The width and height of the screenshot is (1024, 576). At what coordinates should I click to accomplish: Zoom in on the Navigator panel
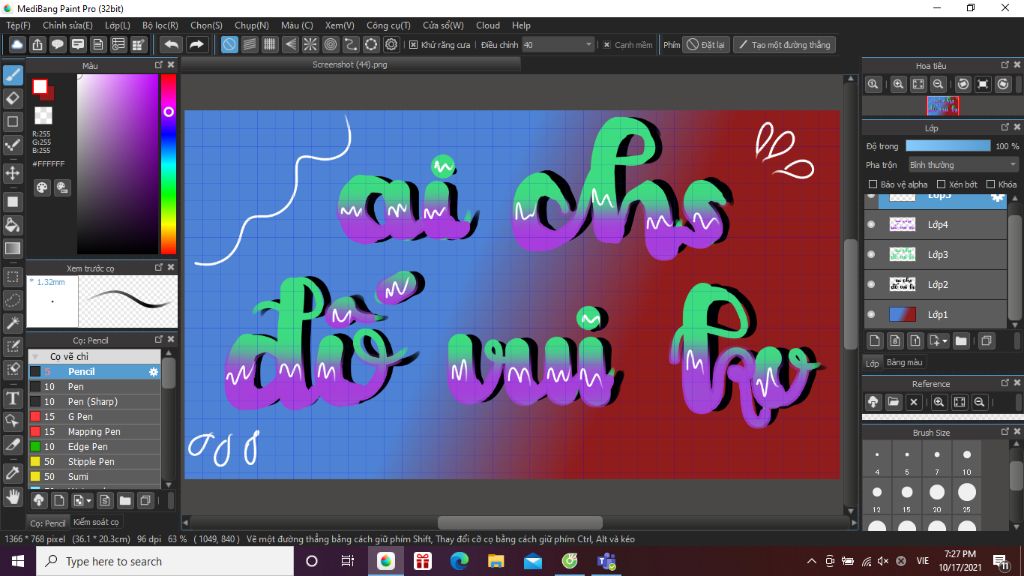point(899,84)
